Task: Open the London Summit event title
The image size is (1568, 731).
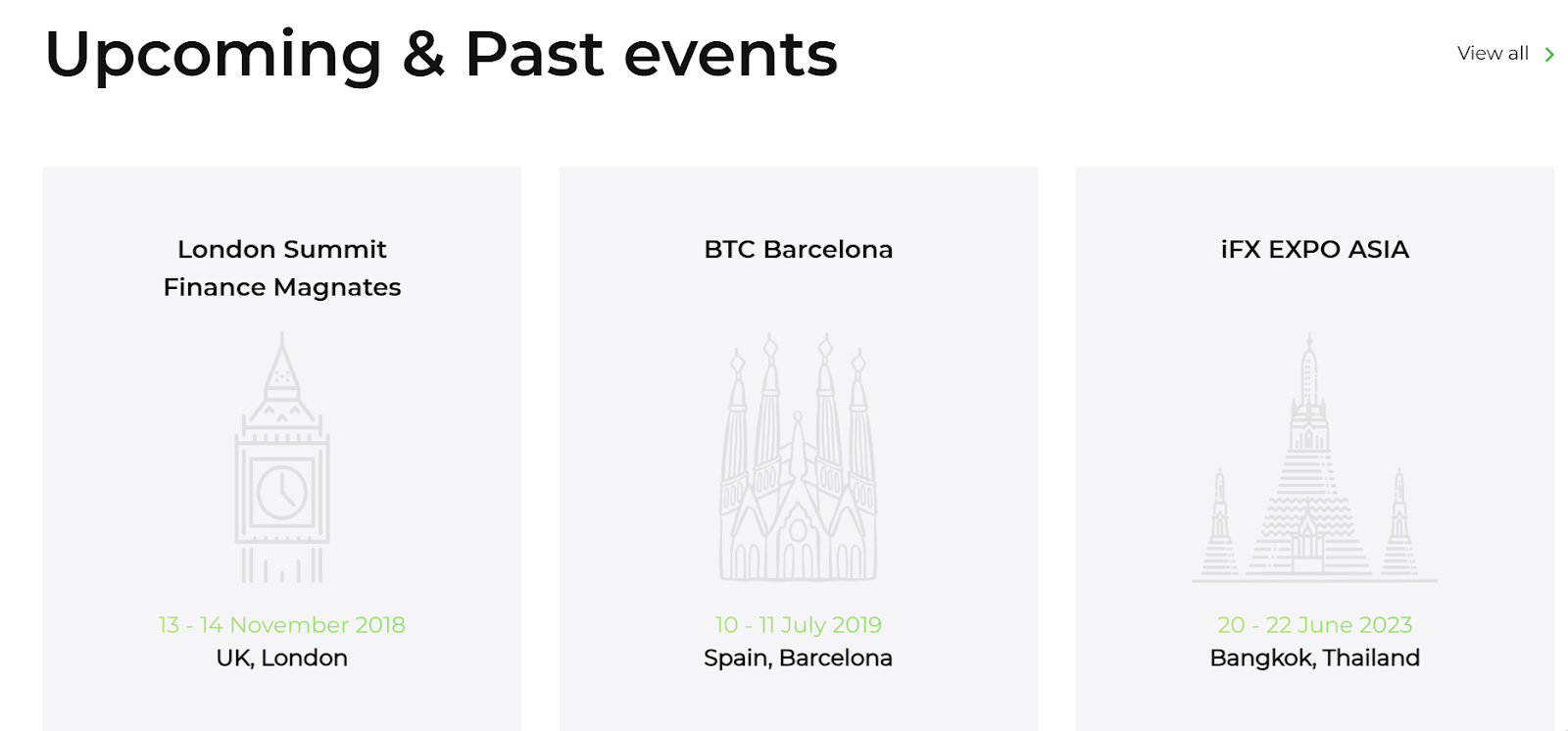Action: click(x=282, y=249)
